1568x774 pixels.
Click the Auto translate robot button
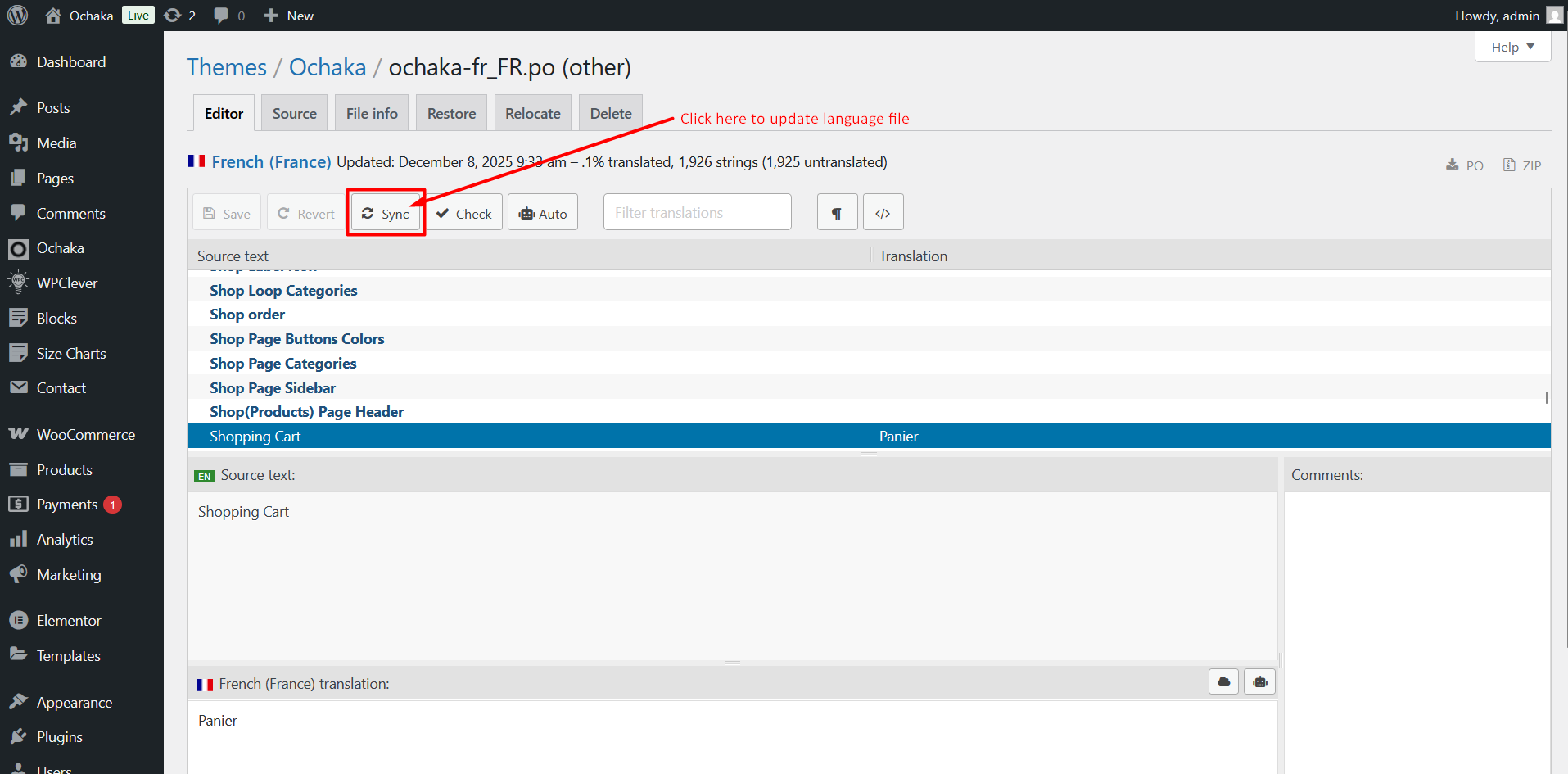(542, 213)
